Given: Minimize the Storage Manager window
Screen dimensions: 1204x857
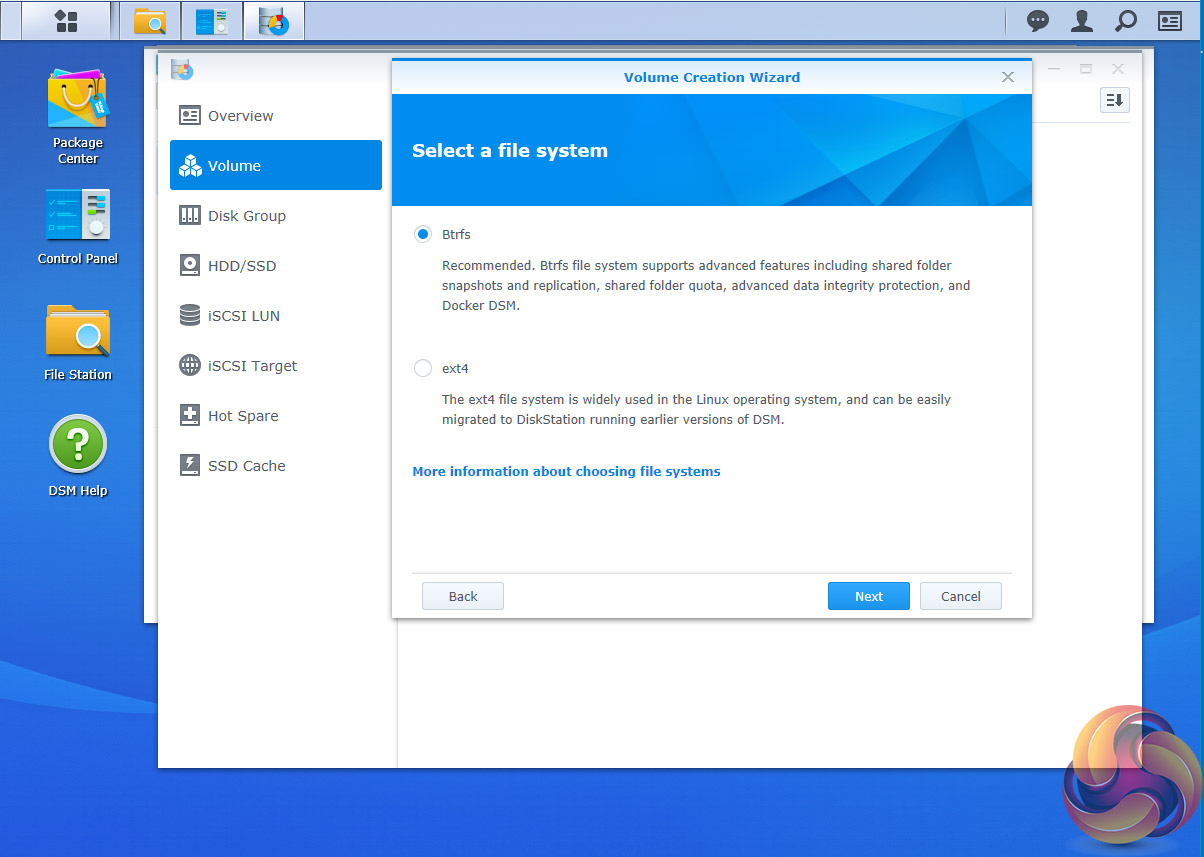Looking at the screenshot, I should pos(1053,69).
